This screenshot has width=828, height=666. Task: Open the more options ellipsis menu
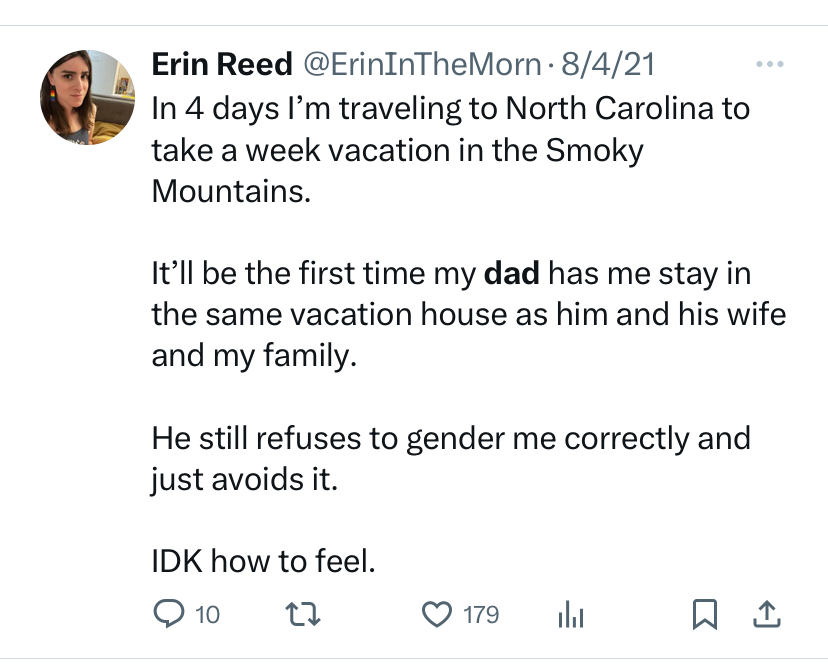[x=769, y=65]
